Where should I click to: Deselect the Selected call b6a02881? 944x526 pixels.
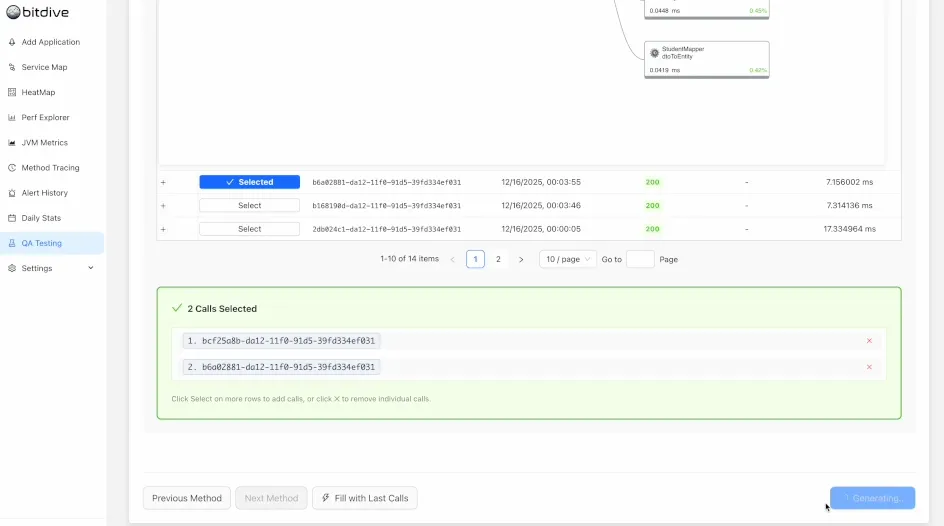pyautogui.click(x=249, y=182)
